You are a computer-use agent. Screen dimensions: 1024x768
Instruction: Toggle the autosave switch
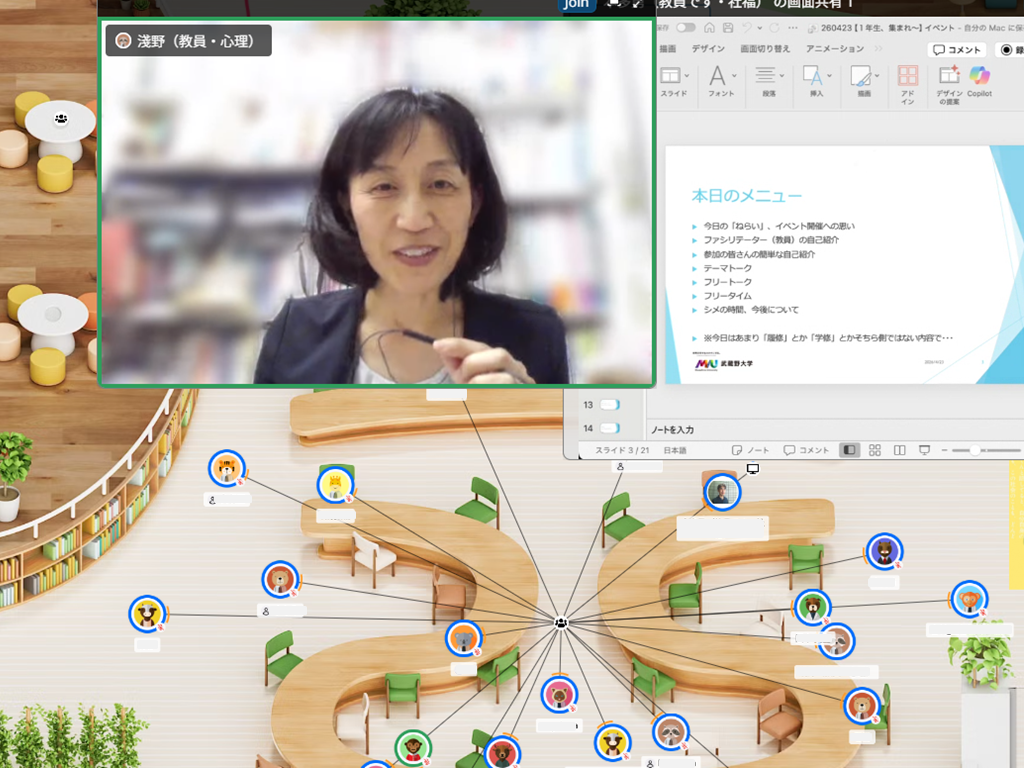[x=685, y=27]
